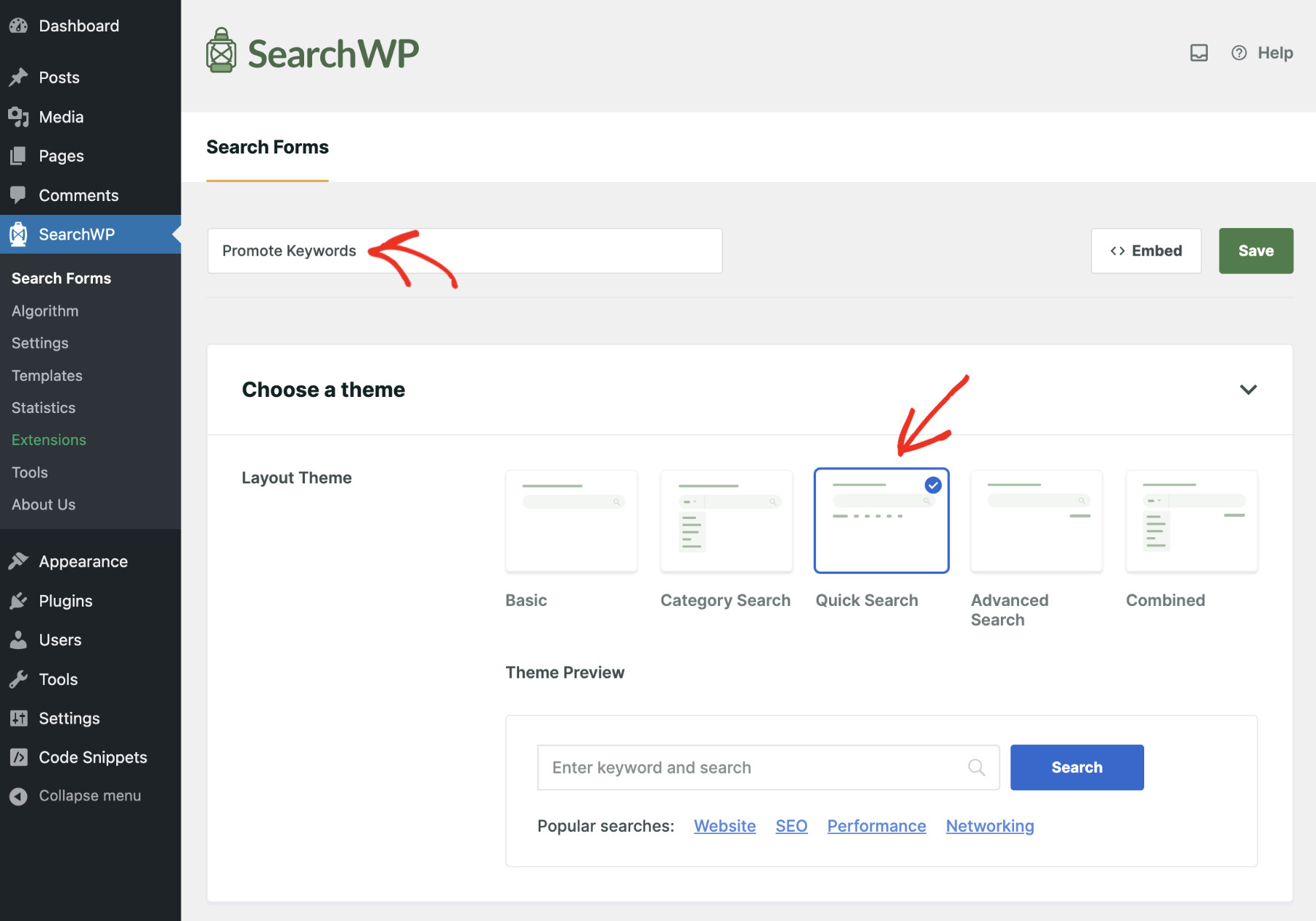Focus the Promote Keywords form name field
This screenshot has height=921, width=1316.
[465, 251]
